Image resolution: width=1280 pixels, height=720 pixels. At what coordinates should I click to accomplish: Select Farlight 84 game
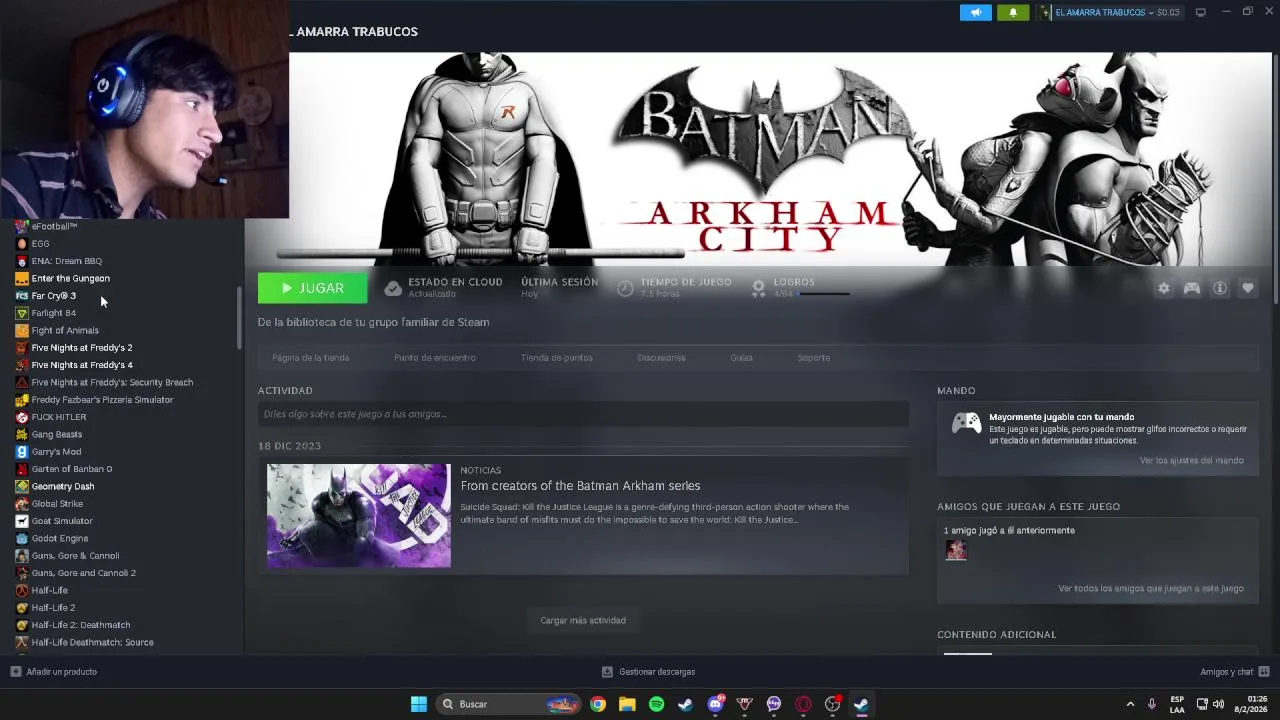click(x=53, y=313)
